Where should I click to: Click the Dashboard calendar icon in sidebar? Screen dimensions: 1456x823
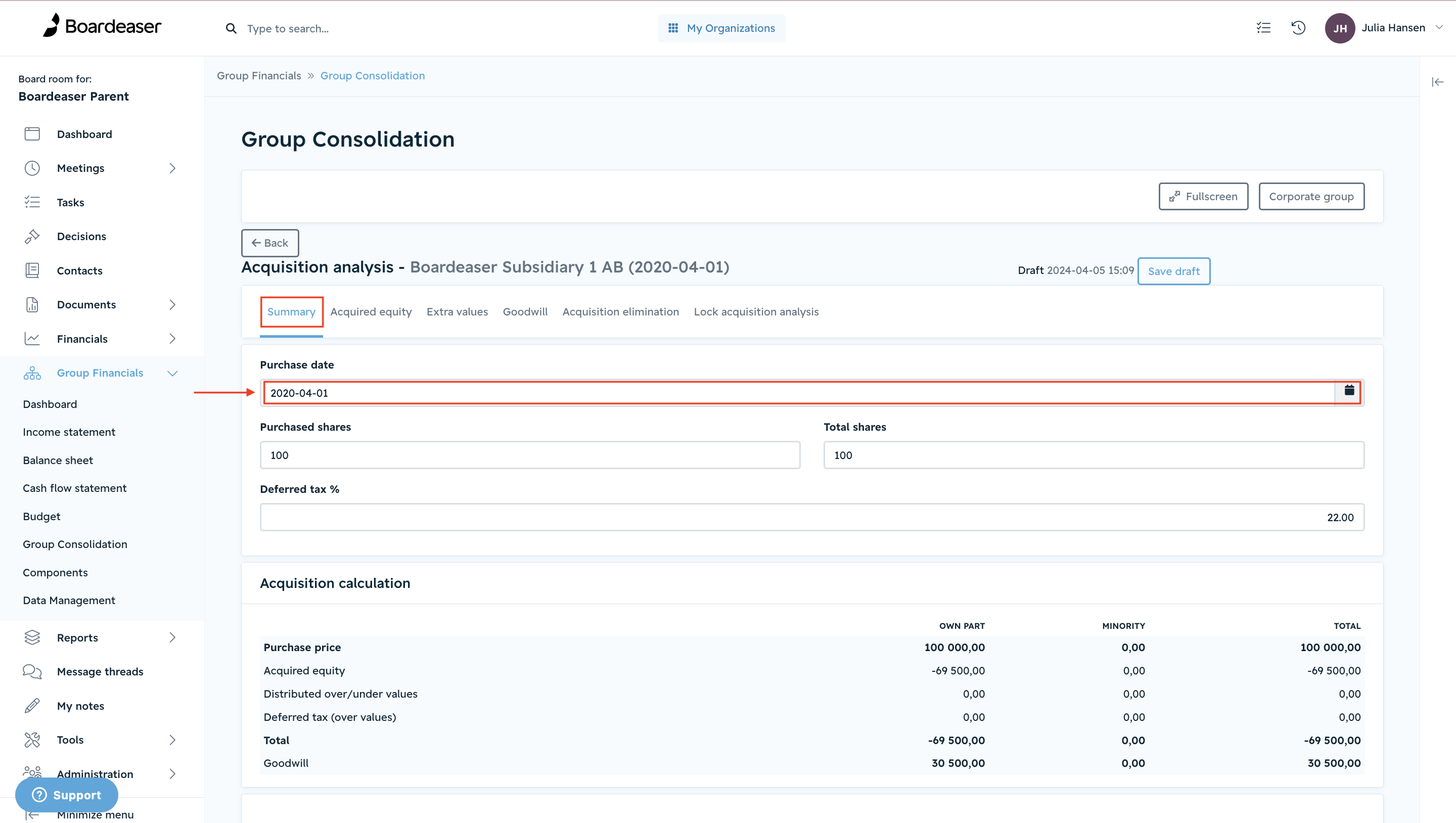tap(32, 134)
